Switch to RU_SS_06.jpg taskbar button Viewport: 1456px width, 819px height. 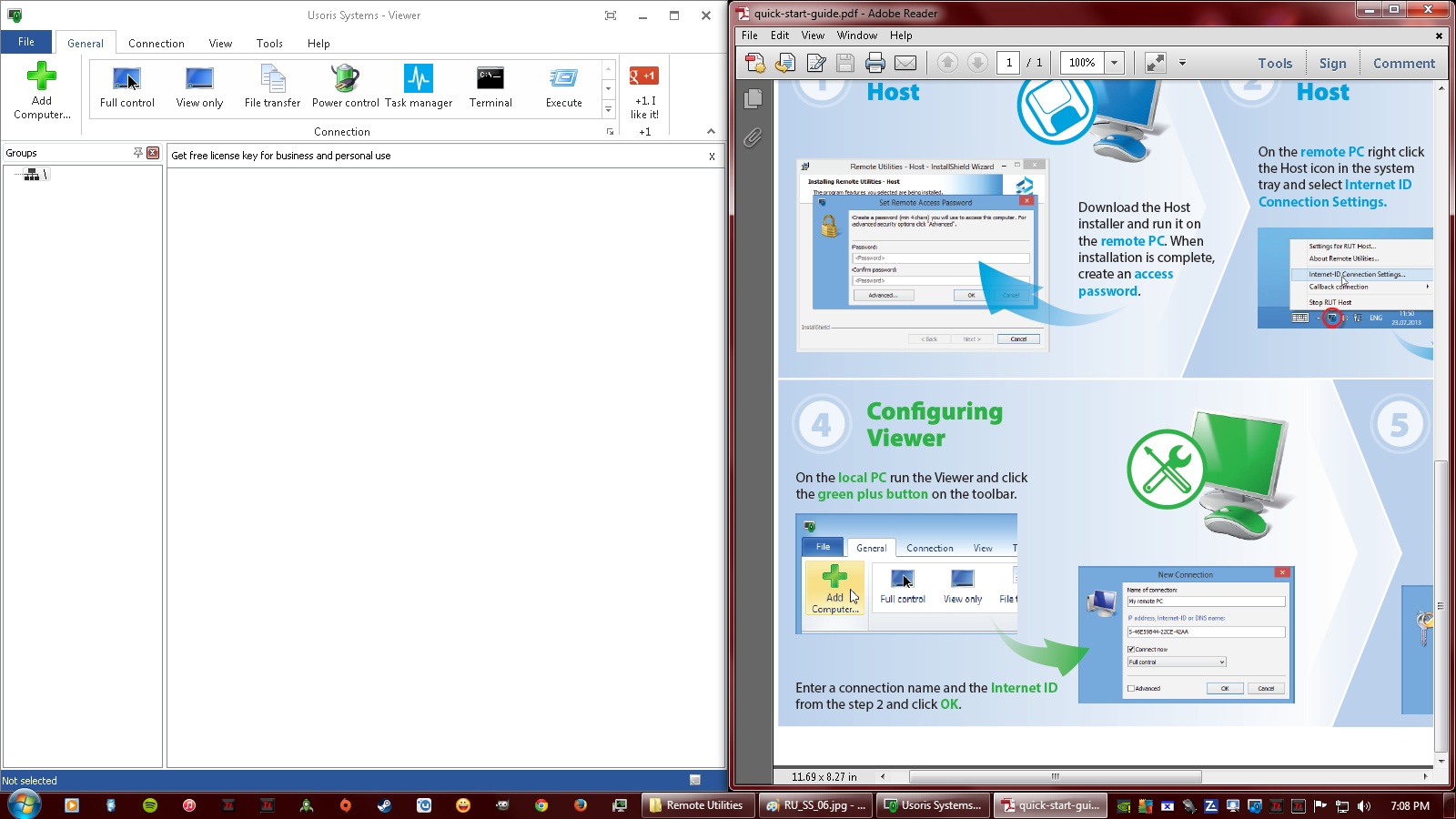pyautogui.click(x=816, y=805)
